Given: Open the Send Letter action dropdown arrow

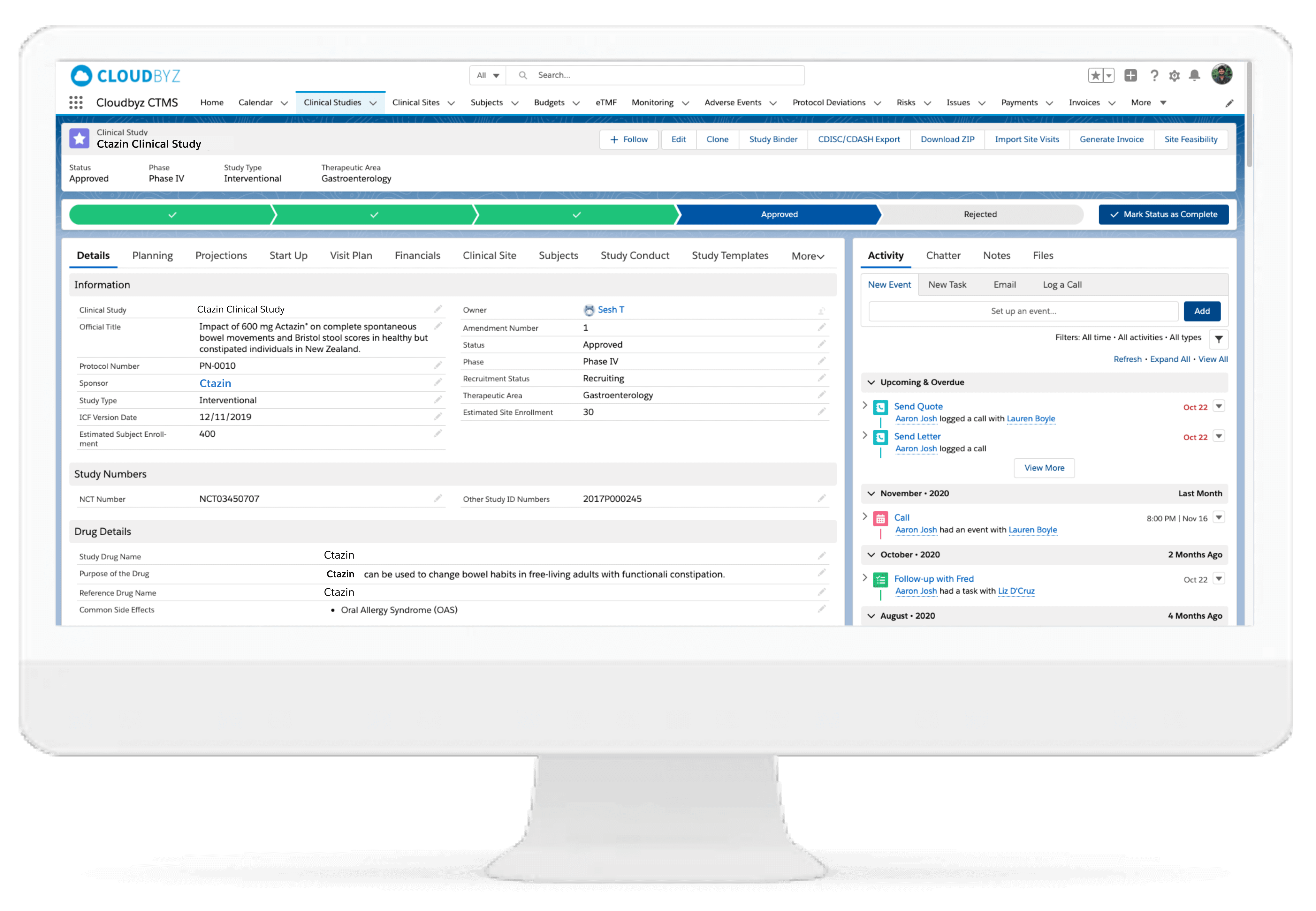Looking at the screenshot, I should [x=1218, y=436].
